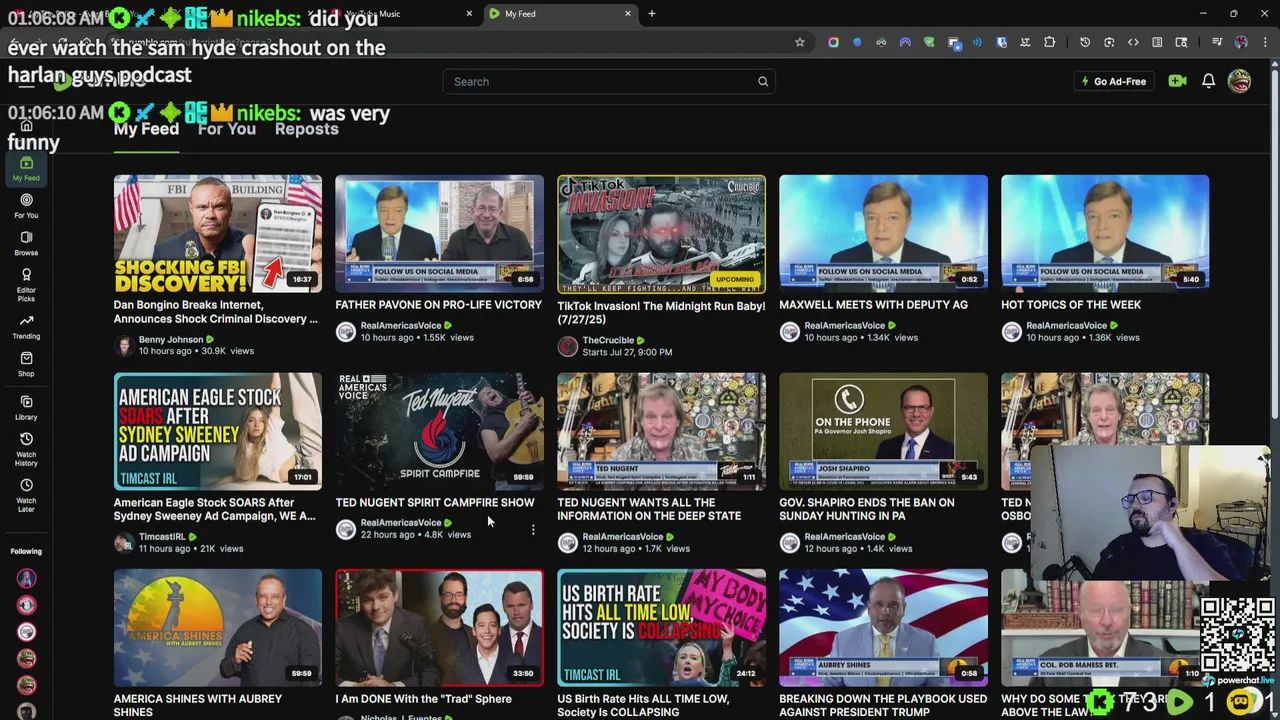
Task: Click the Go Ad-Free button
Action: click(1113, 81)
